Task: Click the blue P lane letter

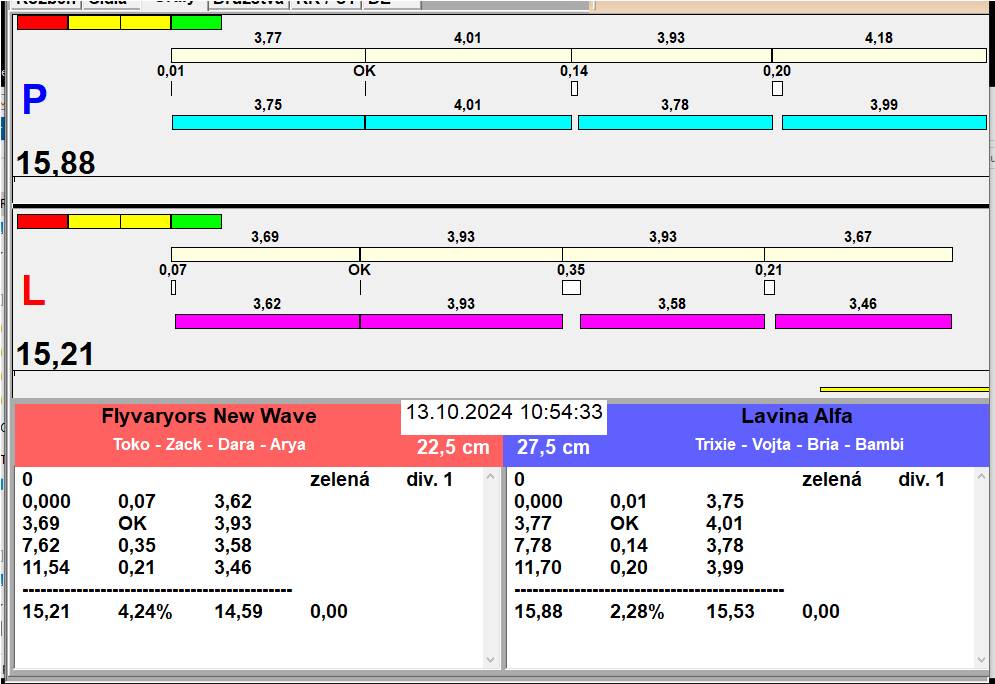Action: click(34, 100)
